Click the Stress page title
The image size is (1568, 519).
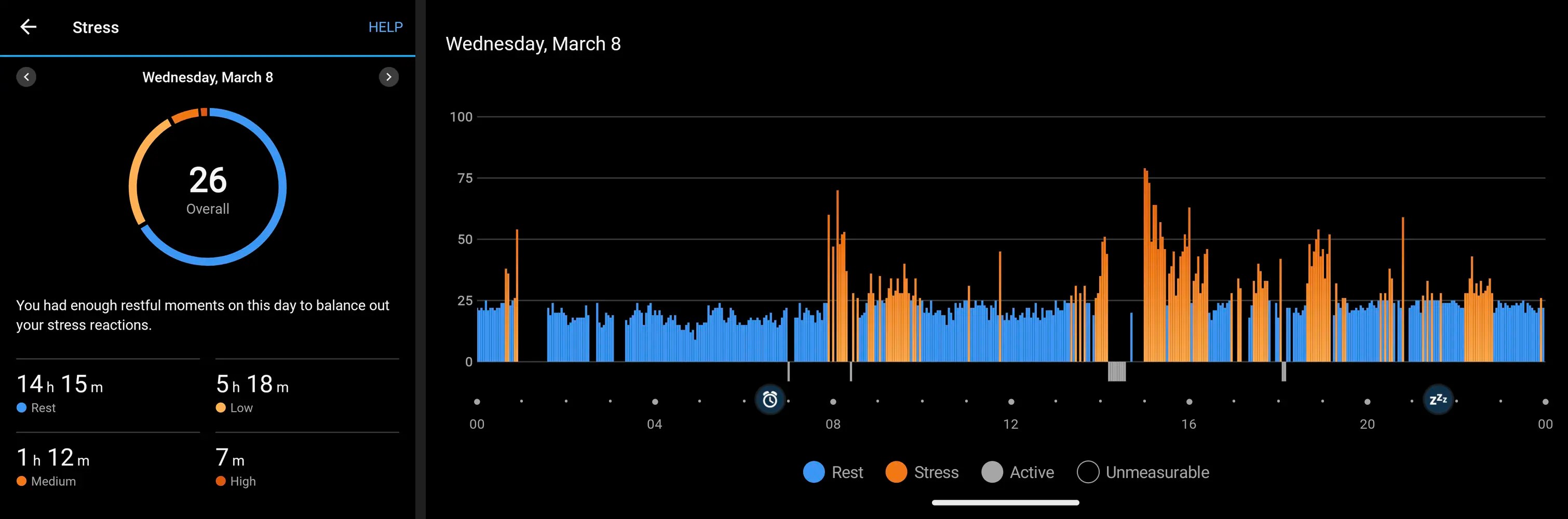coord(96,28)
